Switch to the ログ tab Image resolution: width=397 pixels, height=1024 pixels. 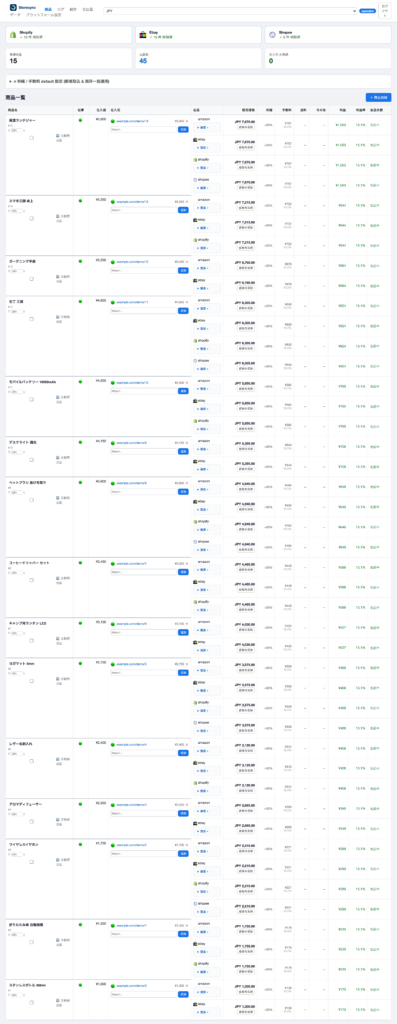(61, 9)
